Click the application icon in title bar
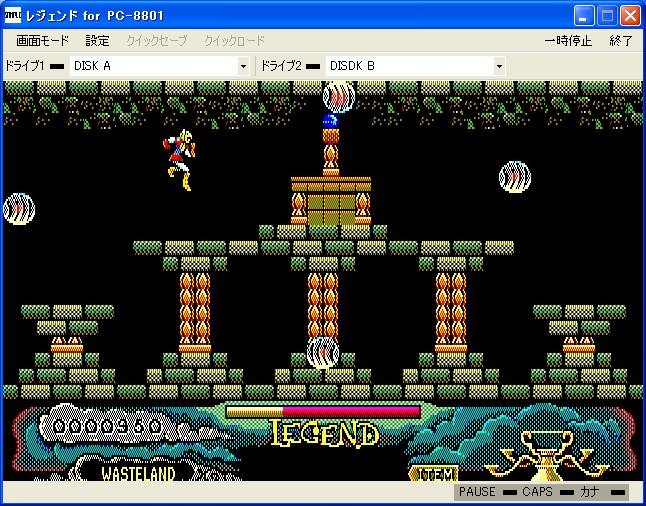This screenshot has height=506, width=646. 12,15
